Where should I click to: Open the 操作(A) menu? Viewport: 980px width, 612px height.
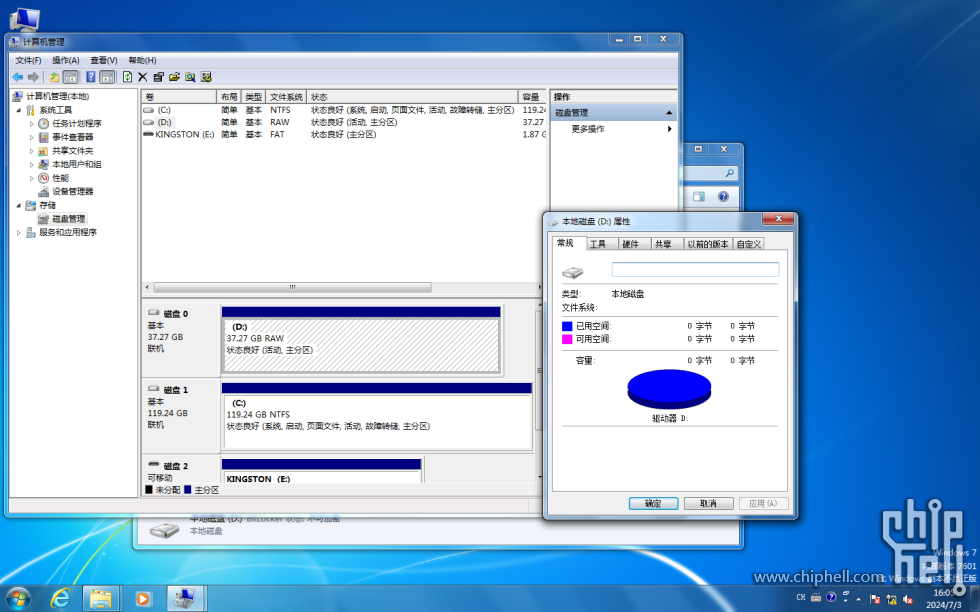coord(66,60)
